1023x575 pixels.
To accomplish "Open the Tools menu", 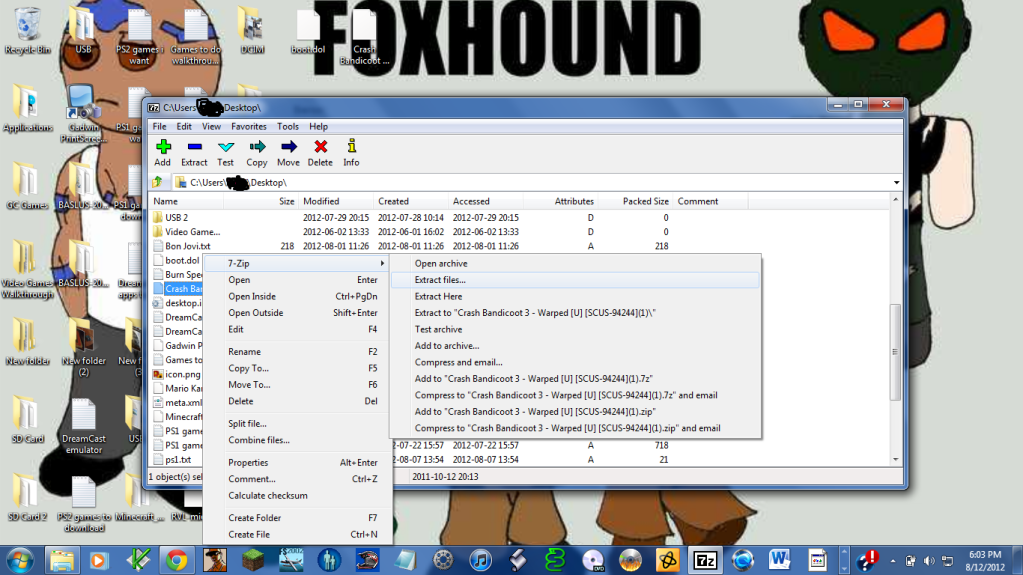I will click(288, 127).
